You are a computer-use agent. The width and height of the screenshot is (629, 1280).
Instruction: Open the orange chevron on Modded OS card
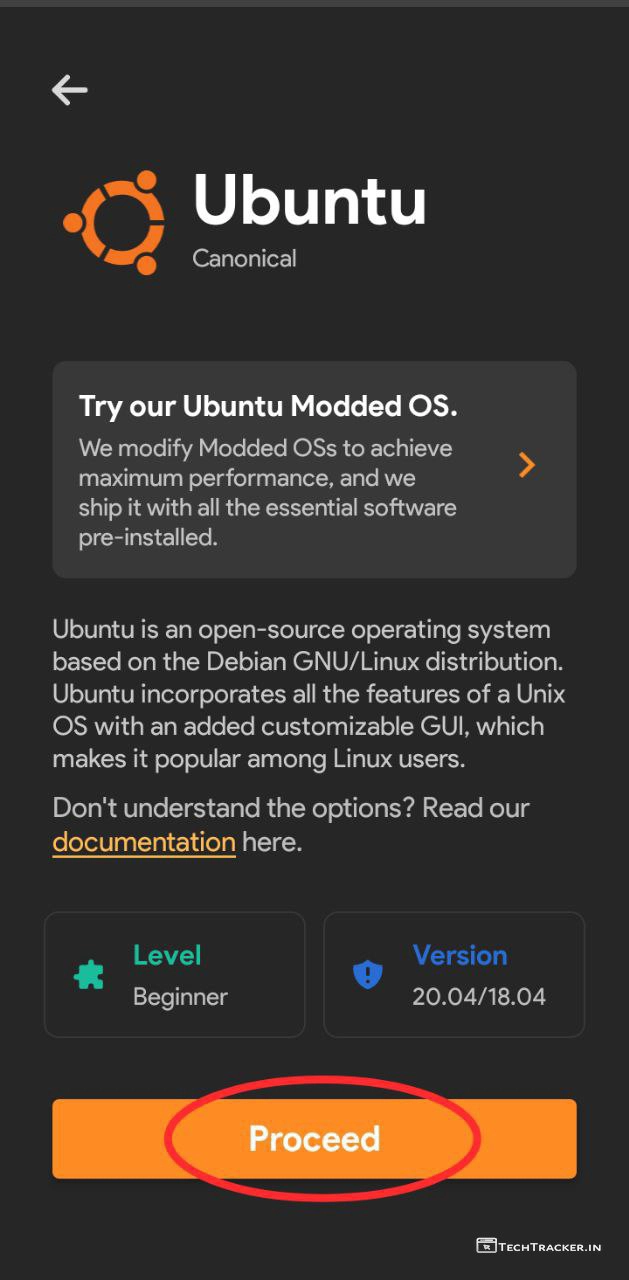[527, 464]
